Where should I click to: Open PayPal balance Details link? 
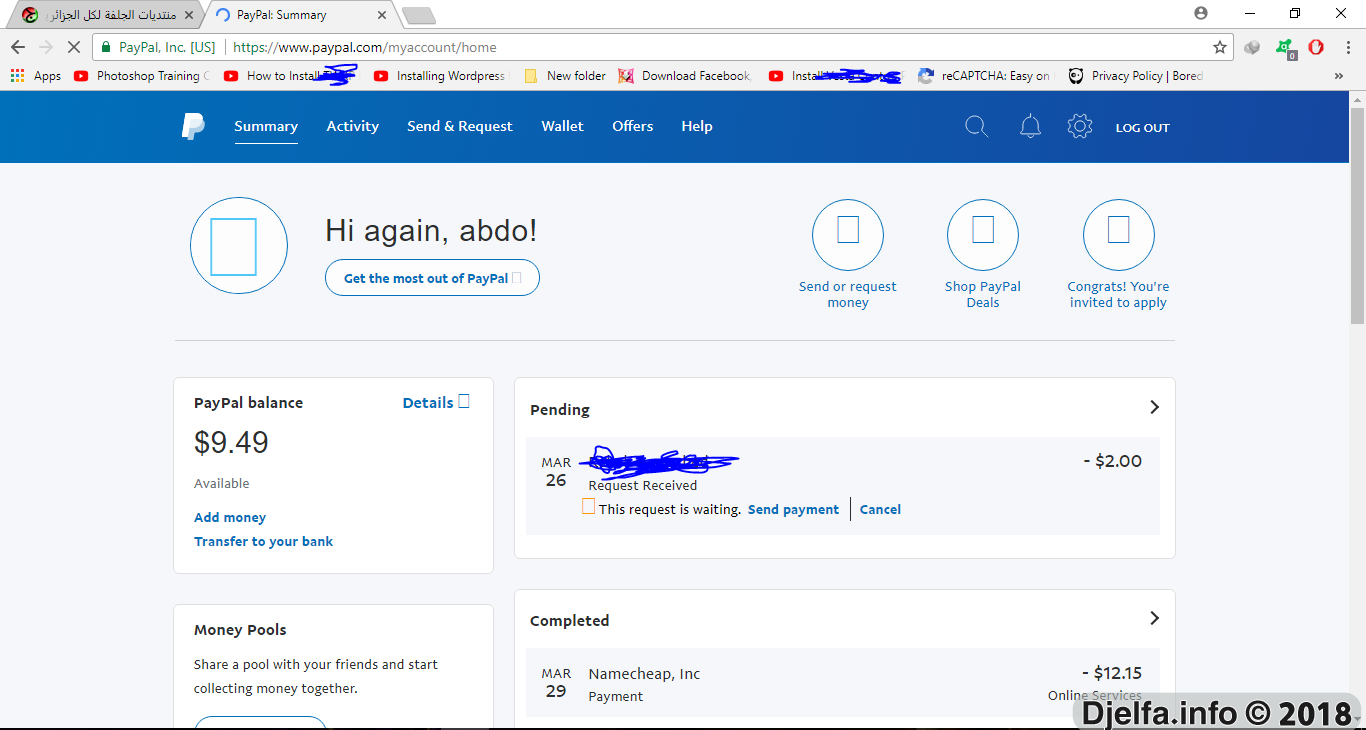[x=436, y=402]
